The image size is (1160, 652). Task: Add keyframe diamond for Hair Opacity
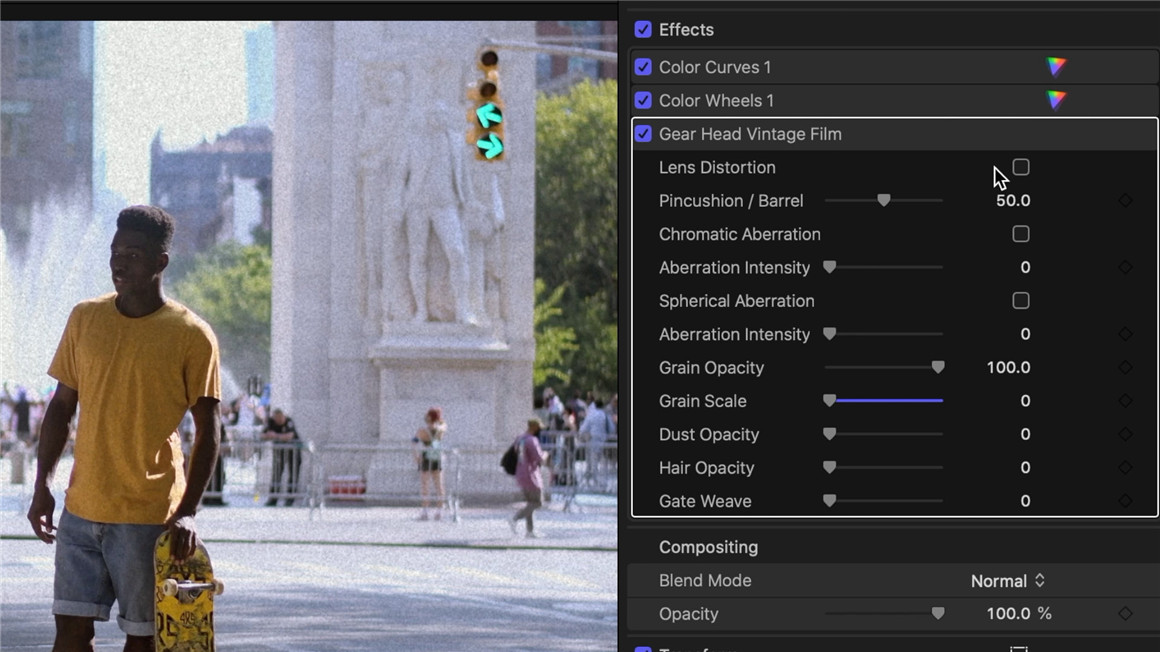(1125, 468)
